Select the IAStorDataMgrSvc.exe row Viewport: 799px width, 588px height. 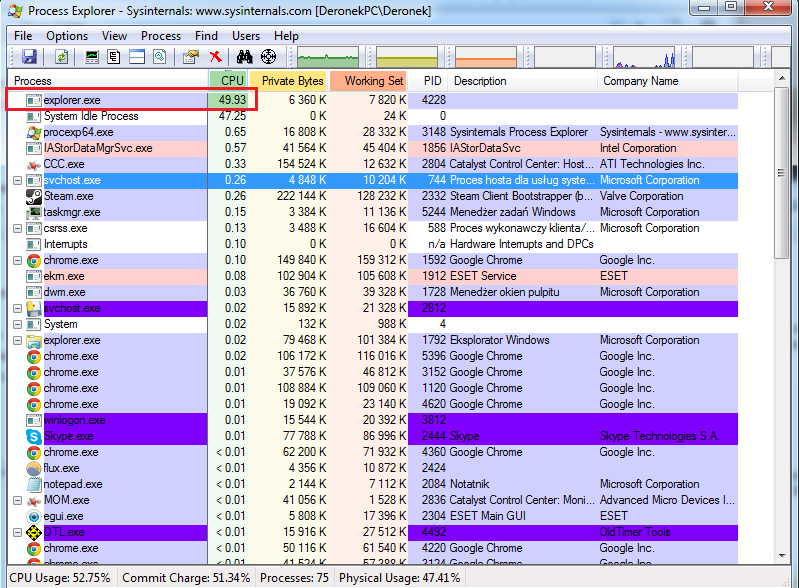[372, 148]
